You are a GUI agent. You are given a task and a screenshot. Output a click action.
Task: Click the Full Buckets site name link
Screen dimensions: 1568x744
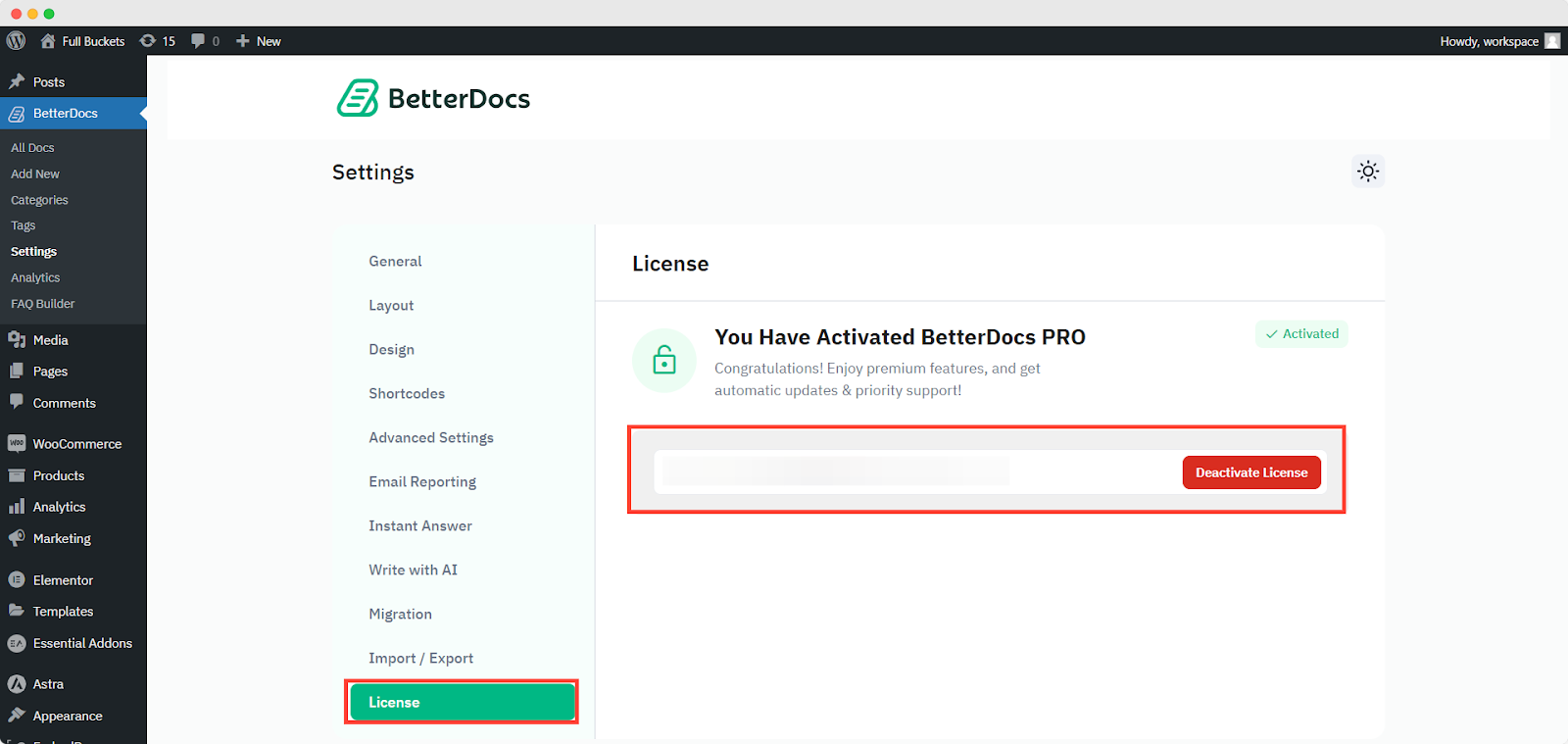pos(93,41)
